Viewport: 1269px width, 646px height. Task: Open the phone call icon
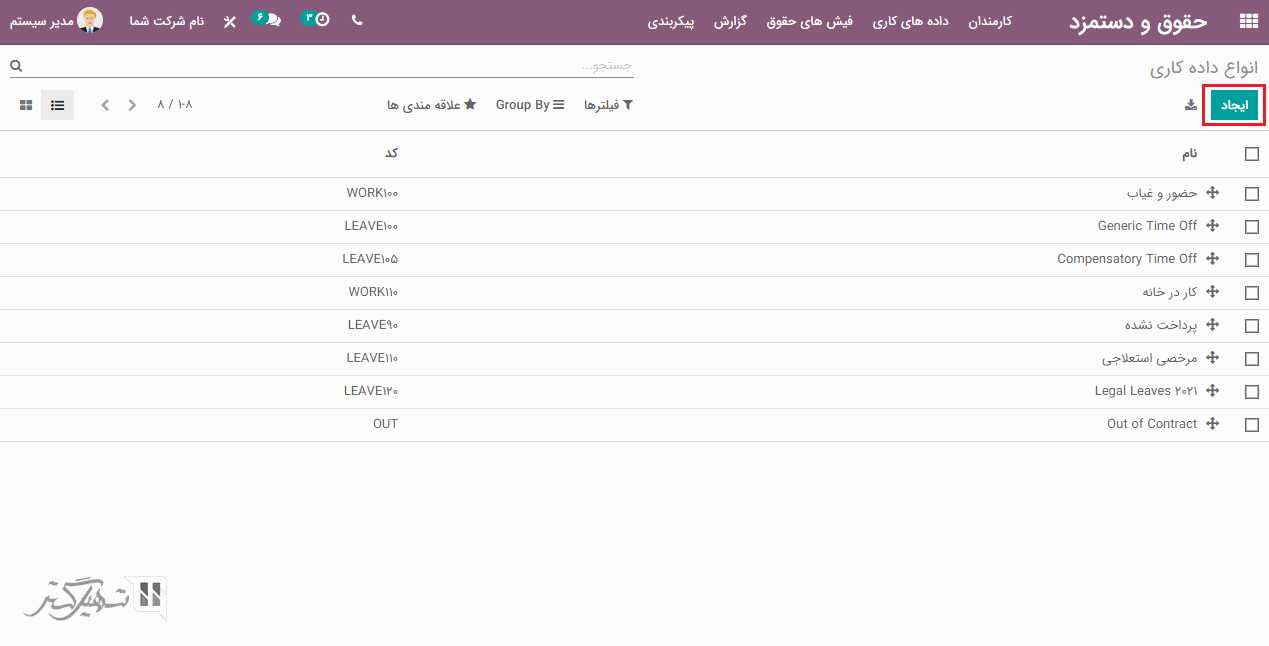[357, 21]
